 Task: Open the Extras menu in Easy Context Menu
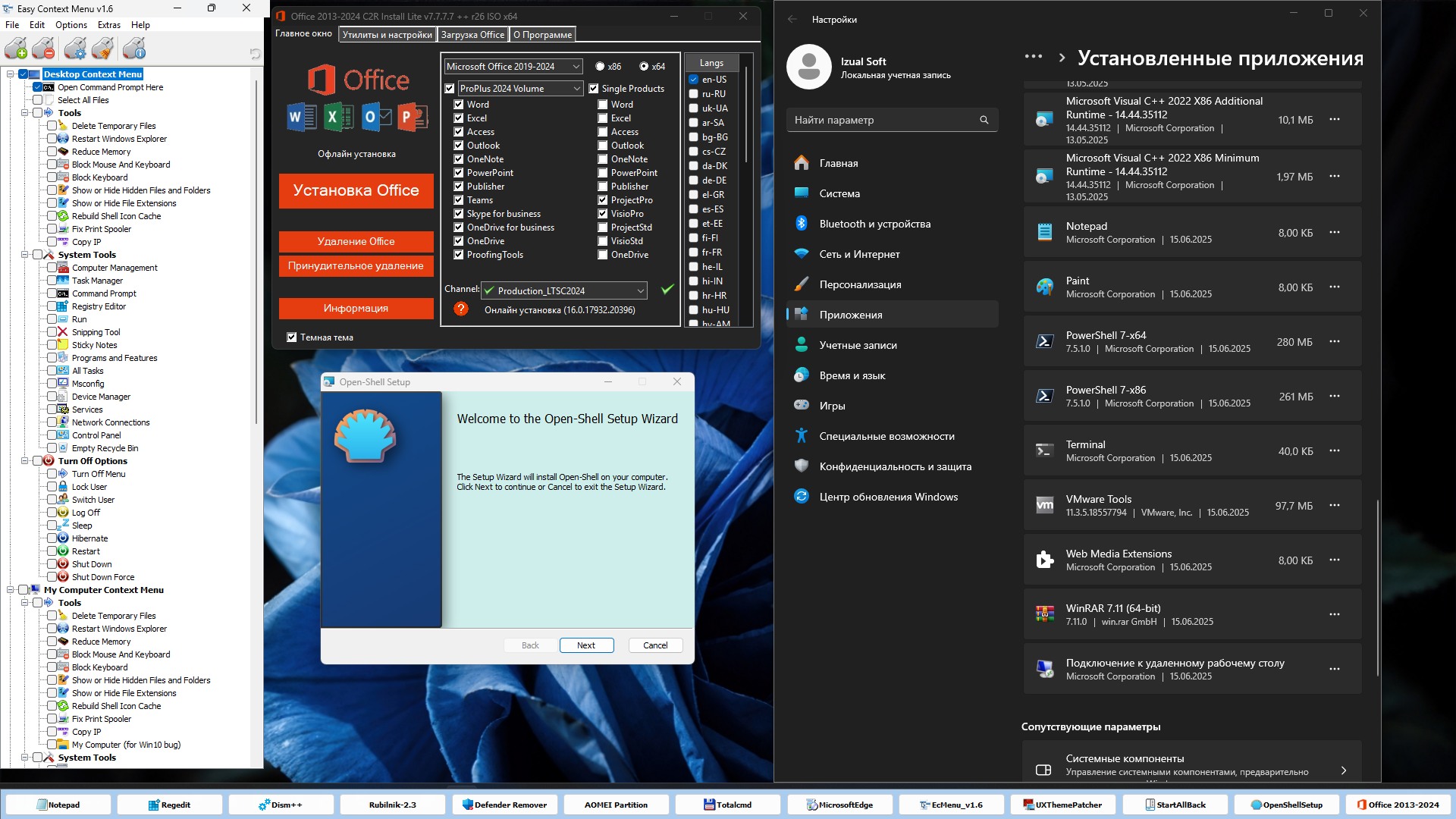(109, 25)
